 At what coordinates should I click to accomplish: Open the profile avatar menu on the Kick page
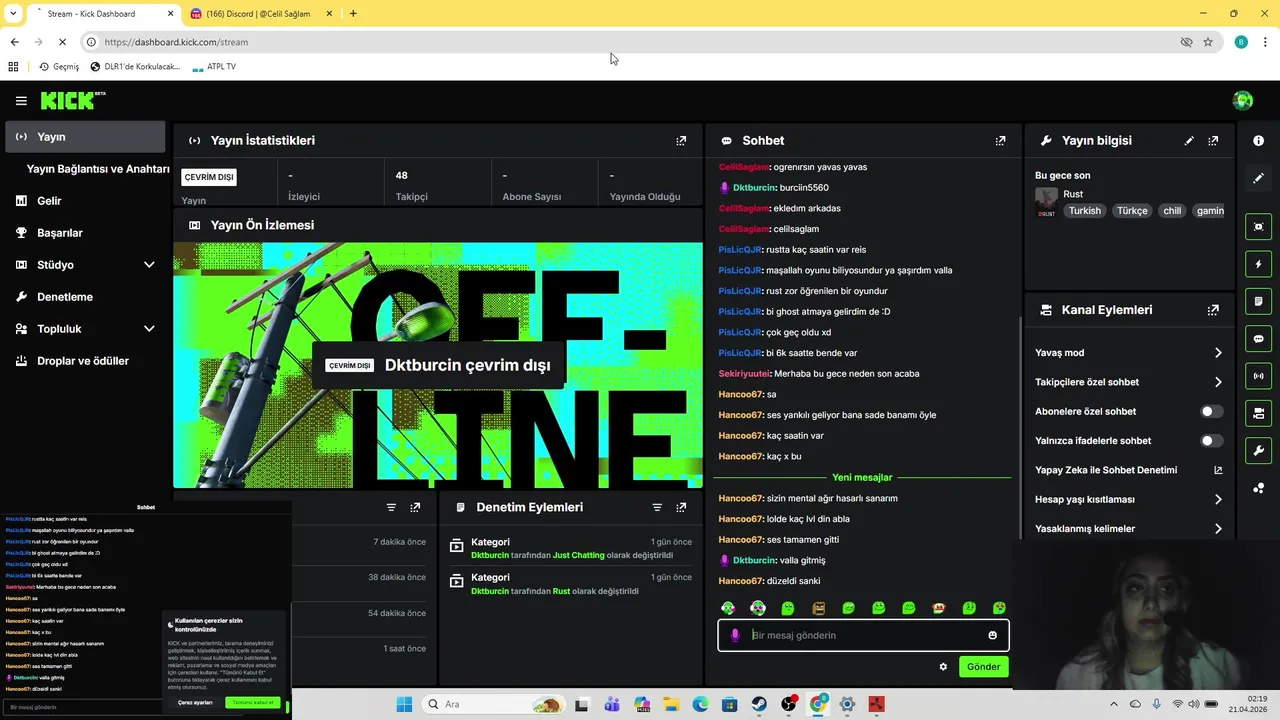(x=1243, y=100)
